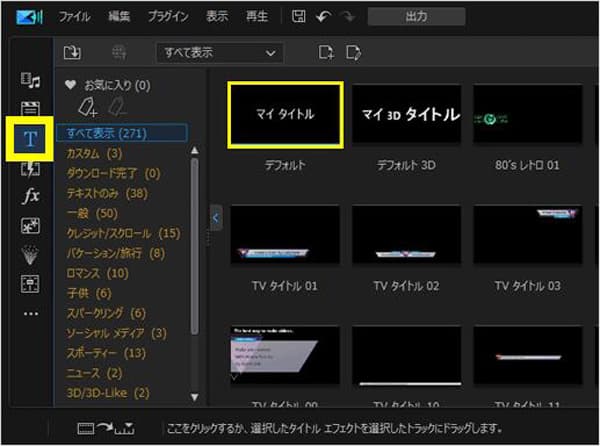Screen dimensions: 600x446
Task: Collapse the tag panel with the left chevron
Action: (x=216, y=218)
